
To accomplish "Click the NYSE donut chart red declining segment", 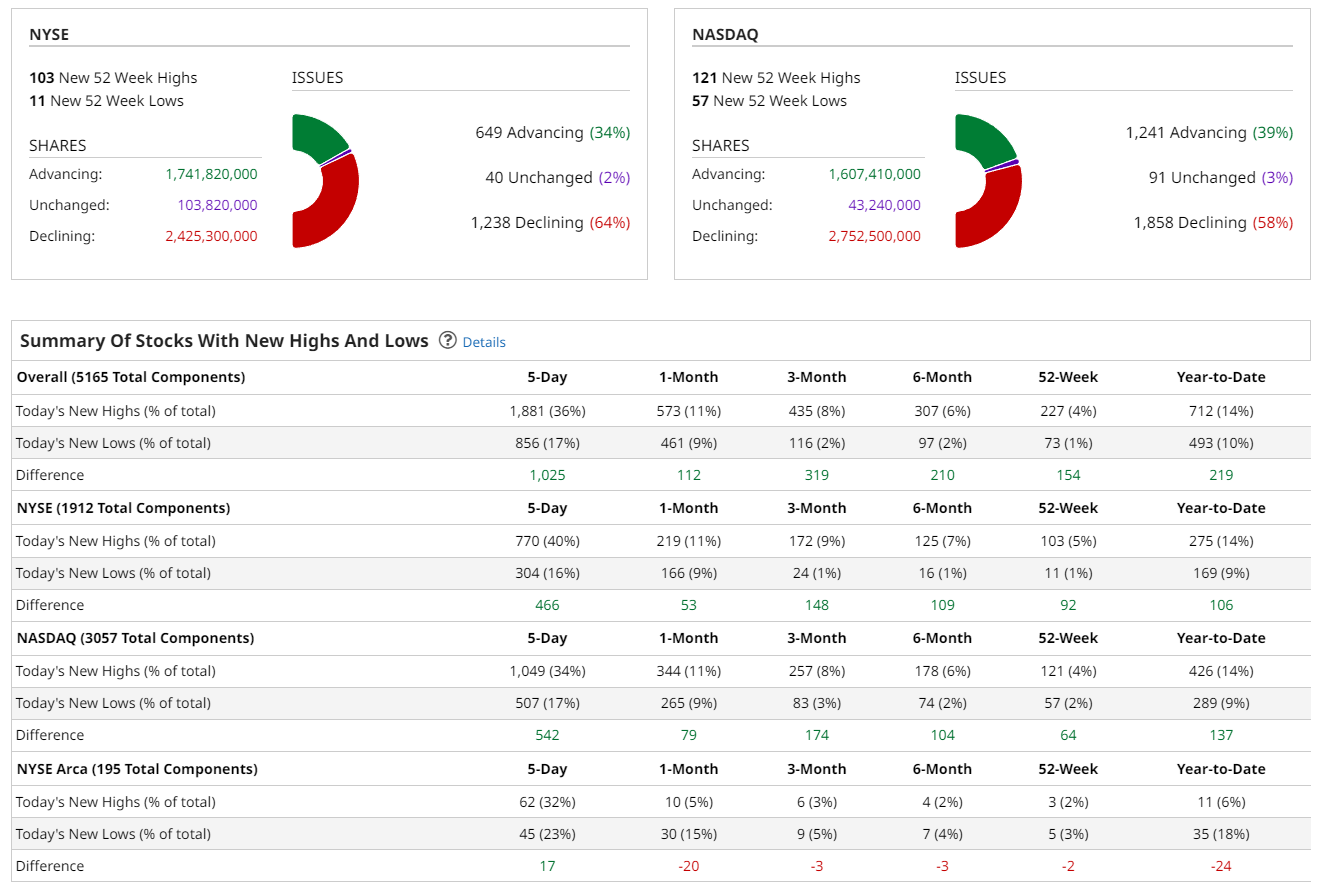I will [334, 203].
